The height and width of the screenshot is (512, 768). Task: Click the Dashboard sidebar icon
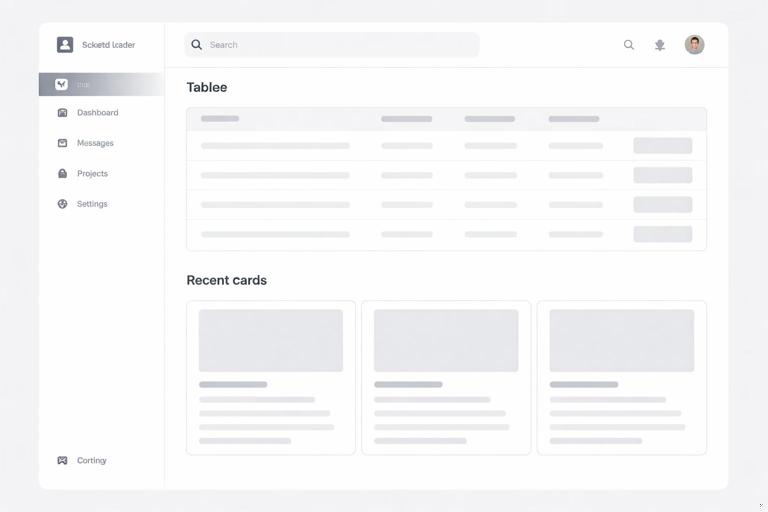point(62,113)
